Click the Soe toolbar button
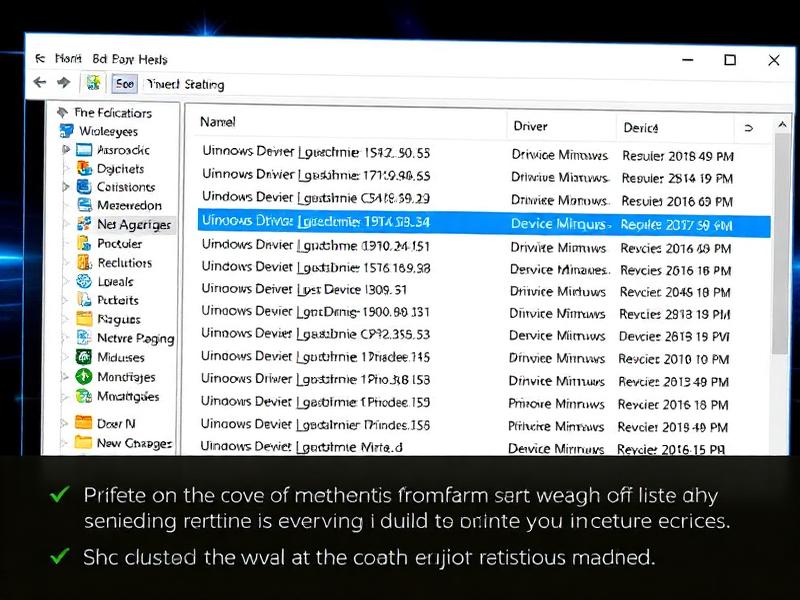 (x=124, y=84)
